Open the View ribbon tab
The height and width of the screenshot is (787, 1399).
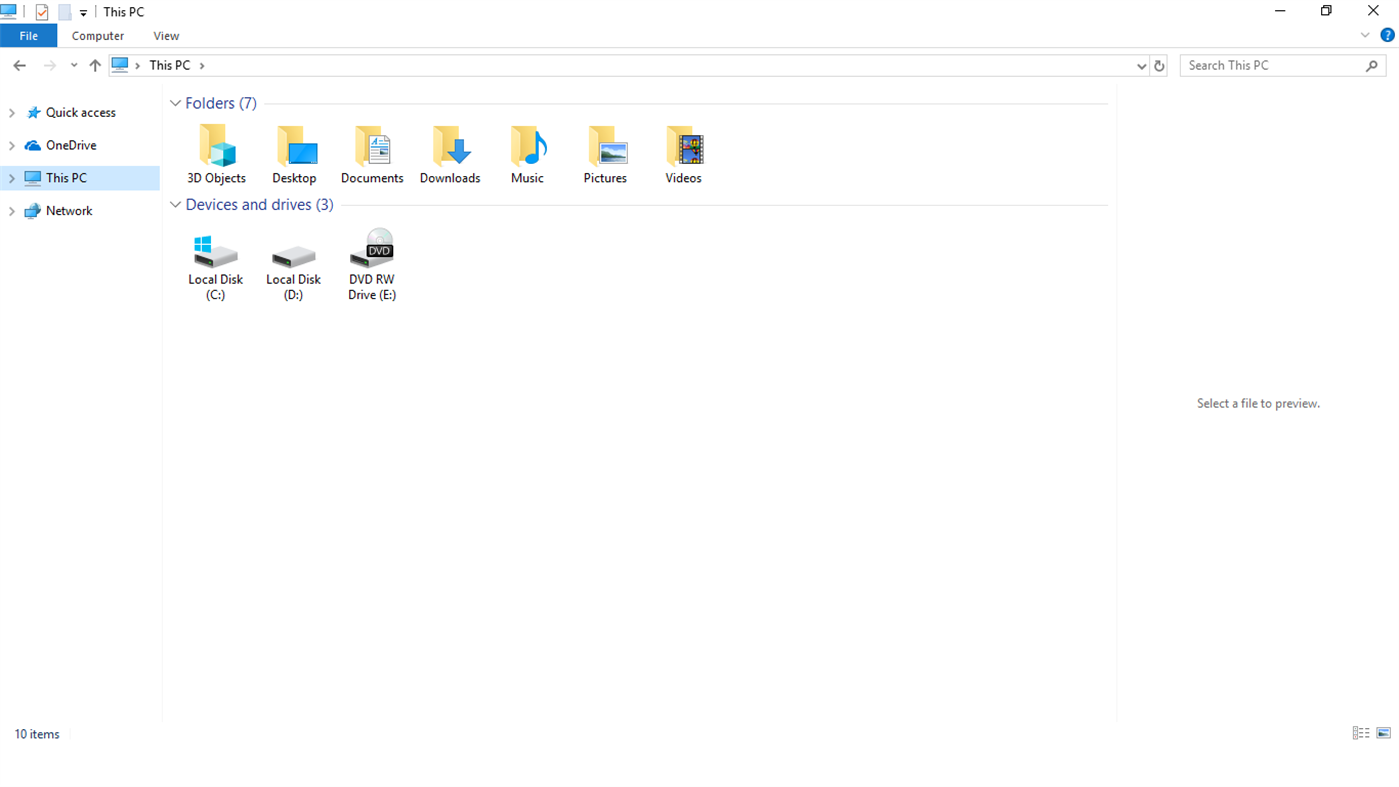(166, 35)
